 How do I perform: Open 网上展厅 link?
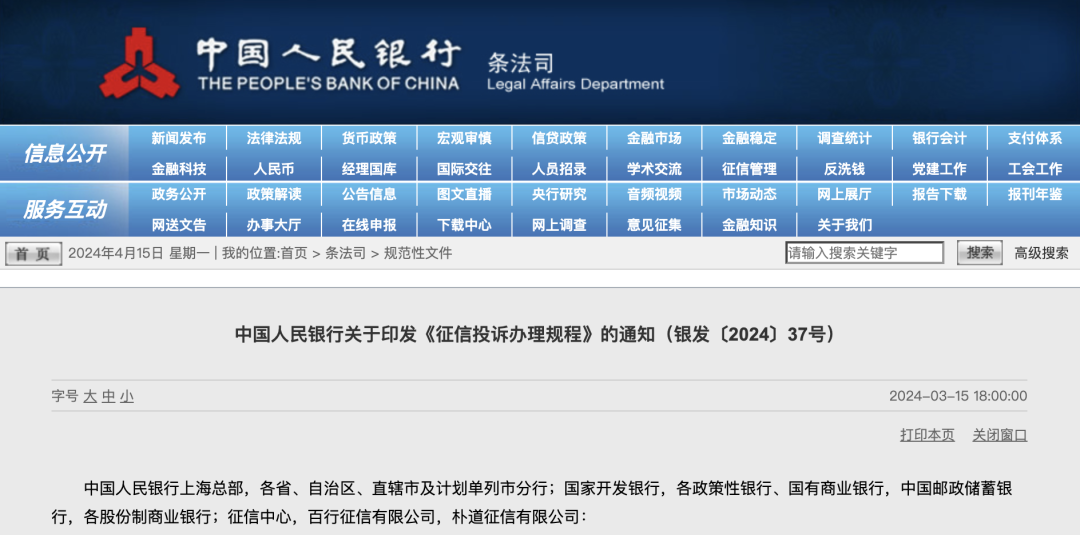844,194
